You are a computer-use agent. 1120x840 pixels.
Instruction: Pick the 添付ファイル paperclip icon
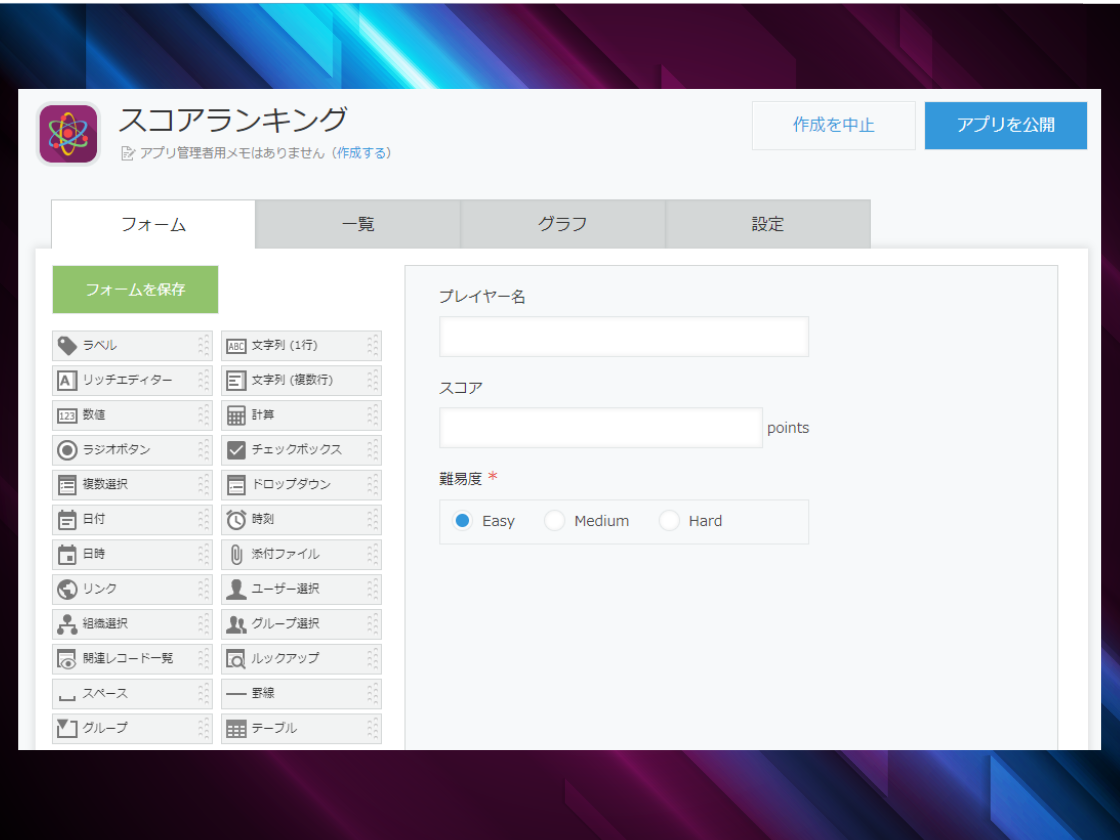coord(236,554)
